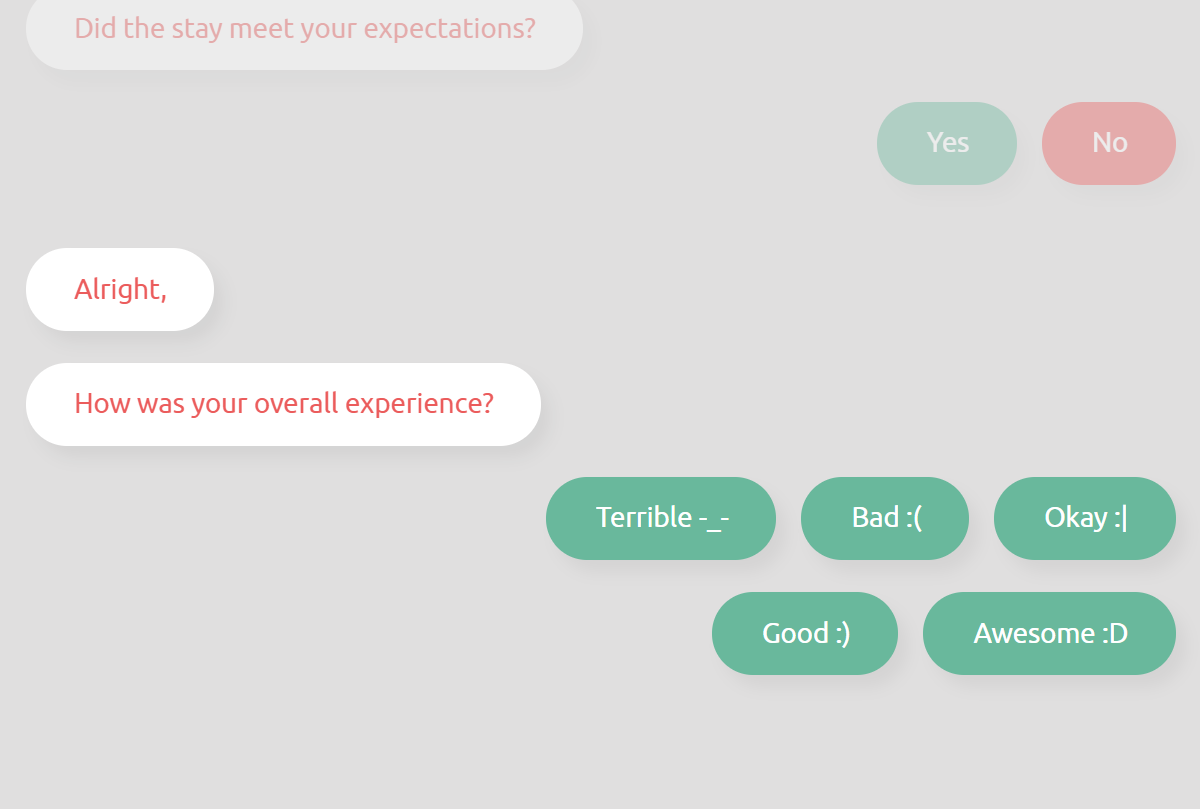Viewport: 1200px width, 809px height.
Task: Reply Good to the overall experience question
Action: coord(805,633)
